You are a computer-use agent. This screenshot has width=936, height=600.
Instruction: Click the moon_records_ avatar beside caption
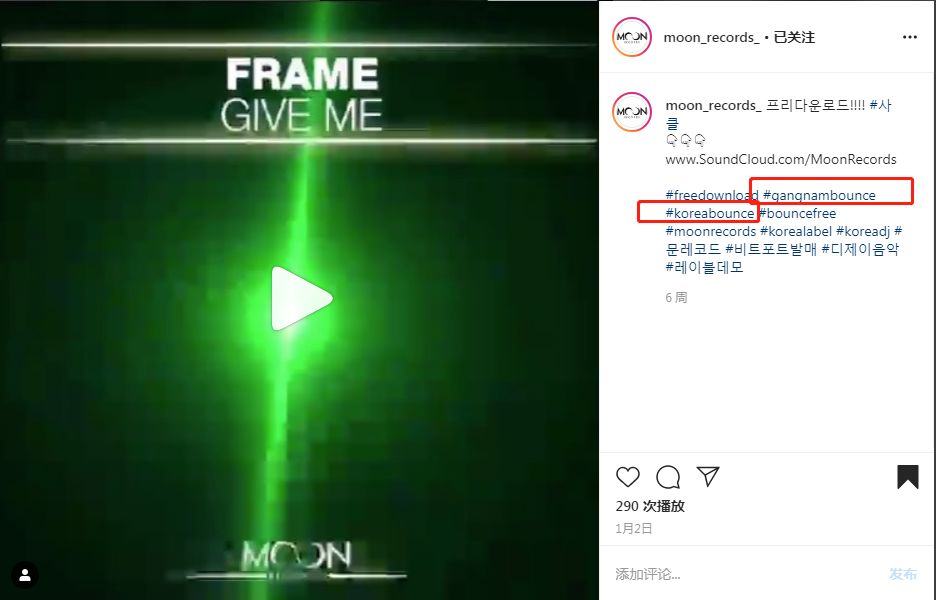(632, 112)
